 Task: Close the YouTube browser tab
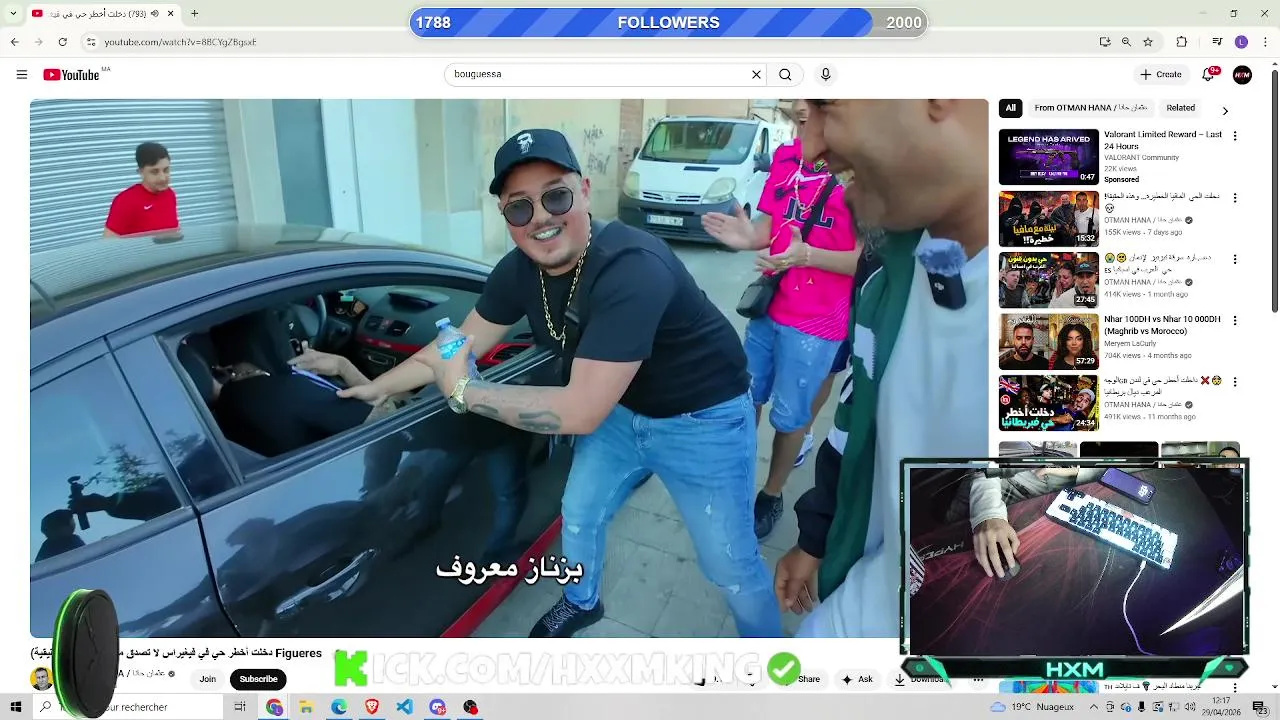170,13
